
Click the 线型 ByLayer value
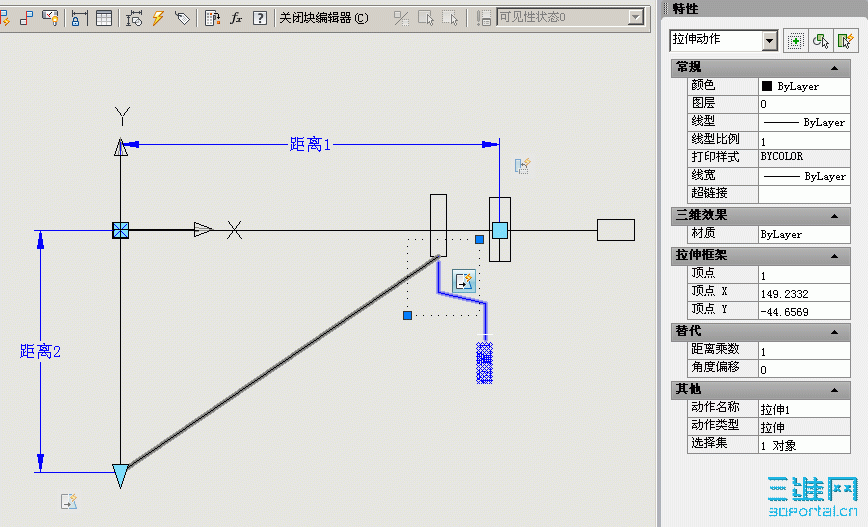coord(804,122)
